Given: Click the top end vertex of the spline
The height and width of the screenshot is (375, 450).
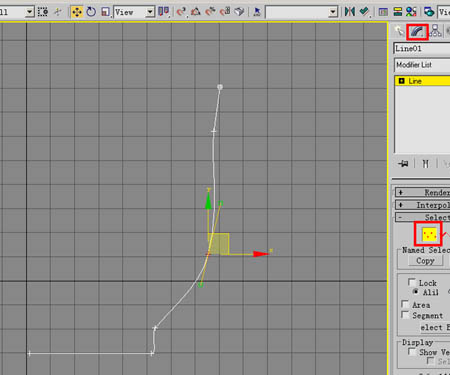Looking at the screenshot, I should 220,87.
